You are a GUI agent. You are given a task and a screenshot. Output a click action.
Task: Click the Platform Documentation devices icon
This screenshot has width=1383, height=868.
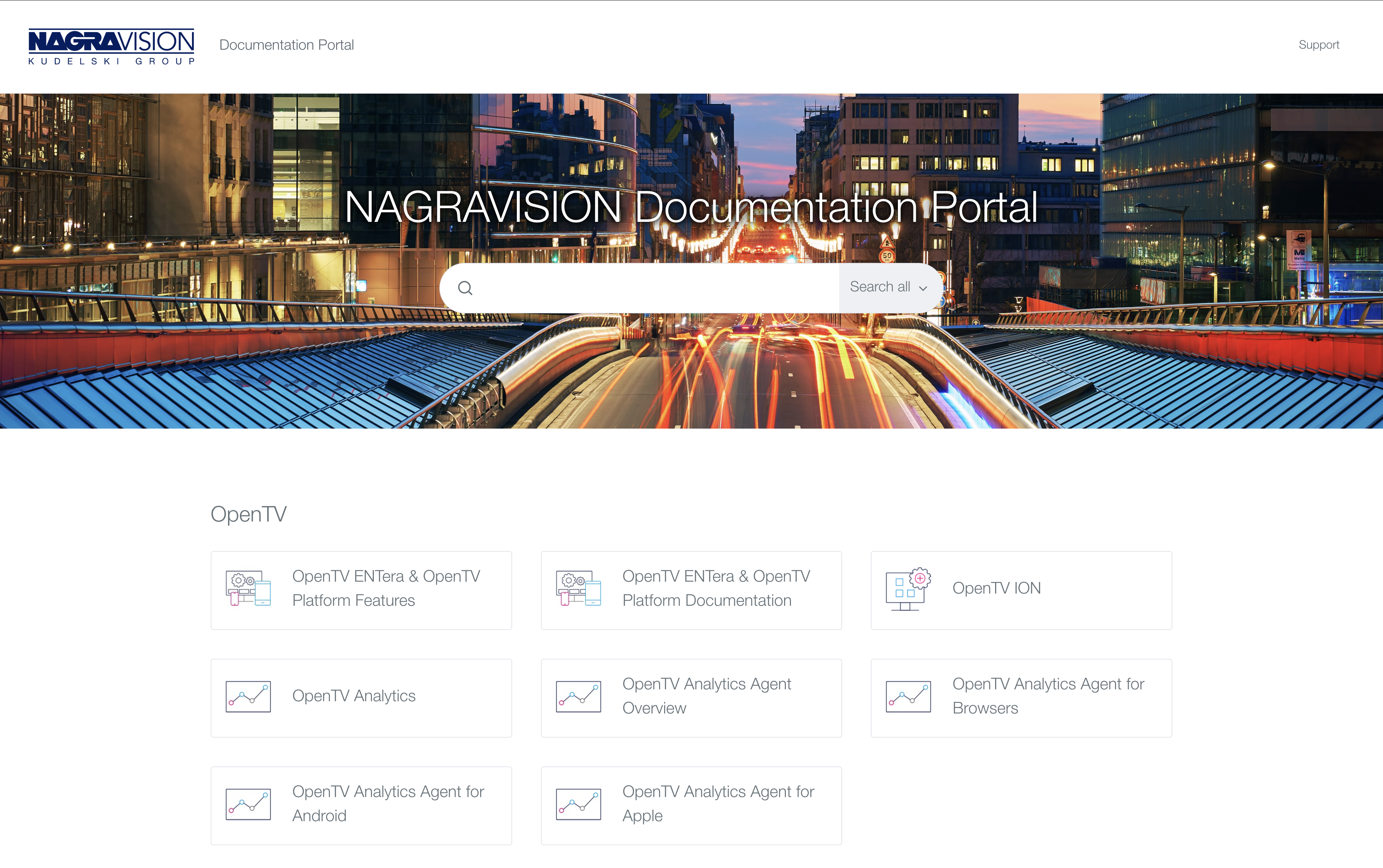pos(578,589)
